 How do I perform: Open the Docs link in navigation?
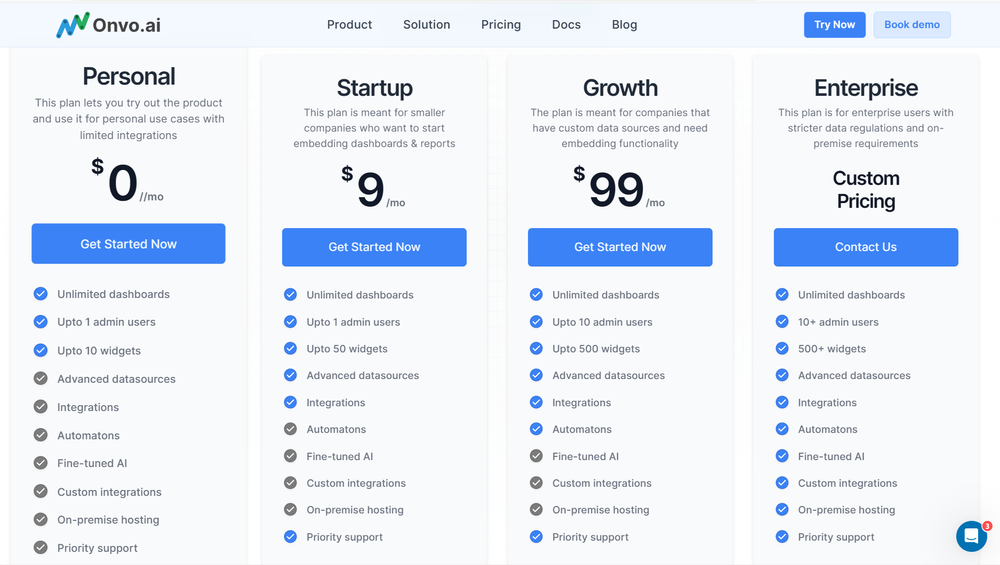[x=566, y=25]
